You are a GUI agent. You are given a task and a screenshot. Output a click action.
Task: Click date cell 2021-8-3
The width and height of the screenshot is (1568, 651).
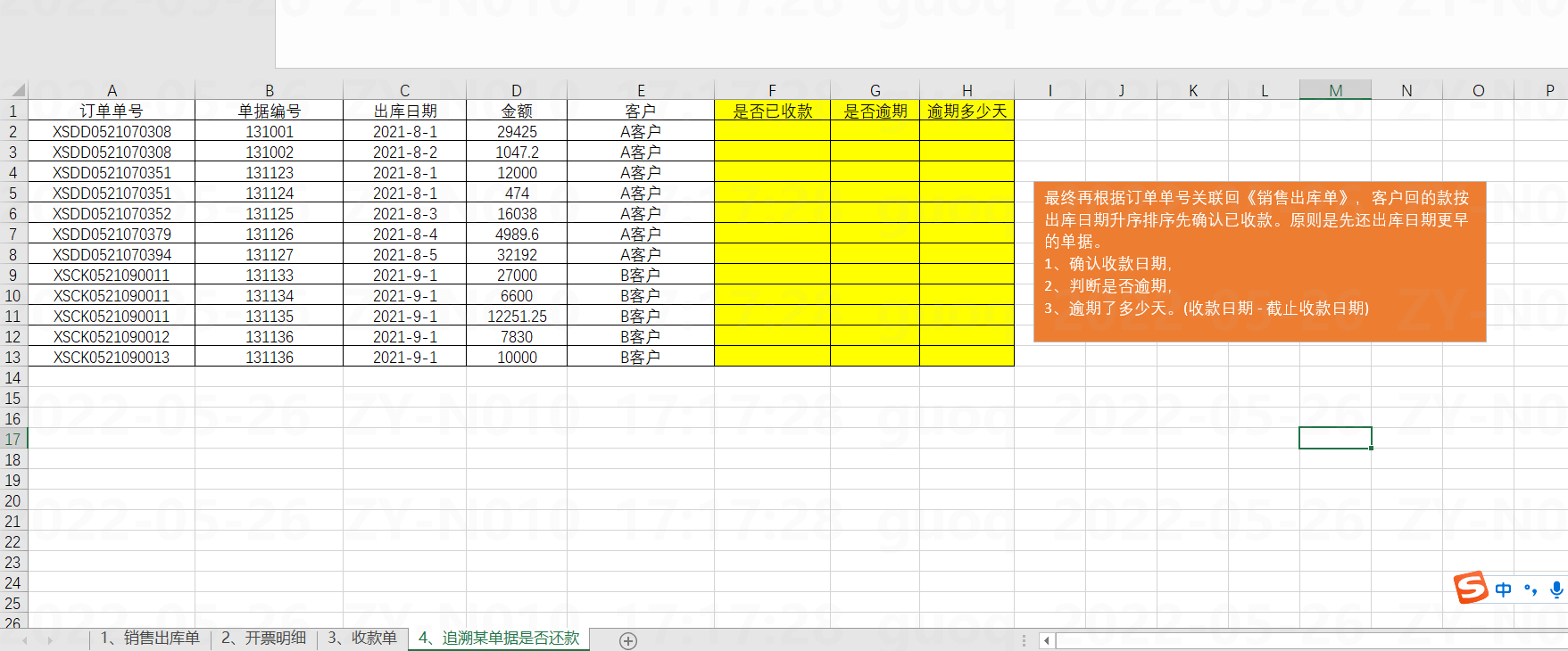pos(404,213)
